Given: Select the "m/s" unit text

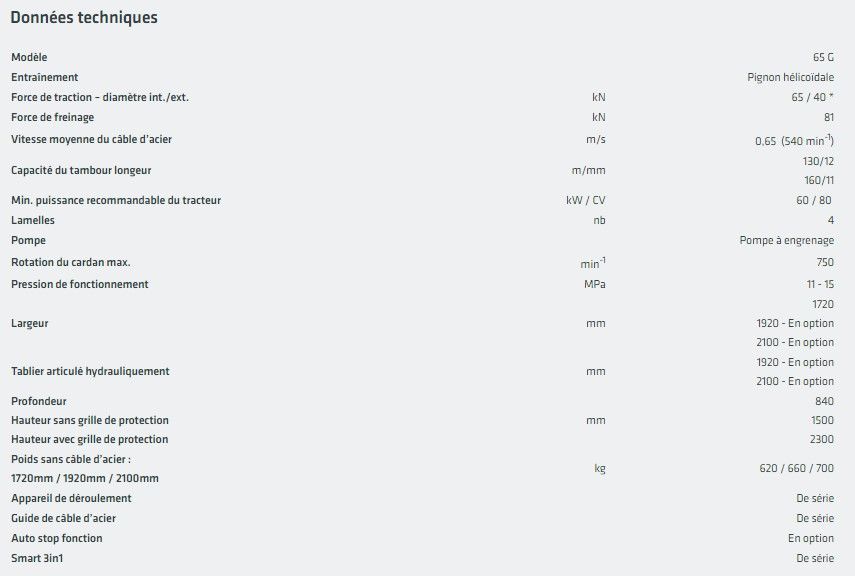Looking at the screenshot, I should pyautogui.click(x=596, y=139).
